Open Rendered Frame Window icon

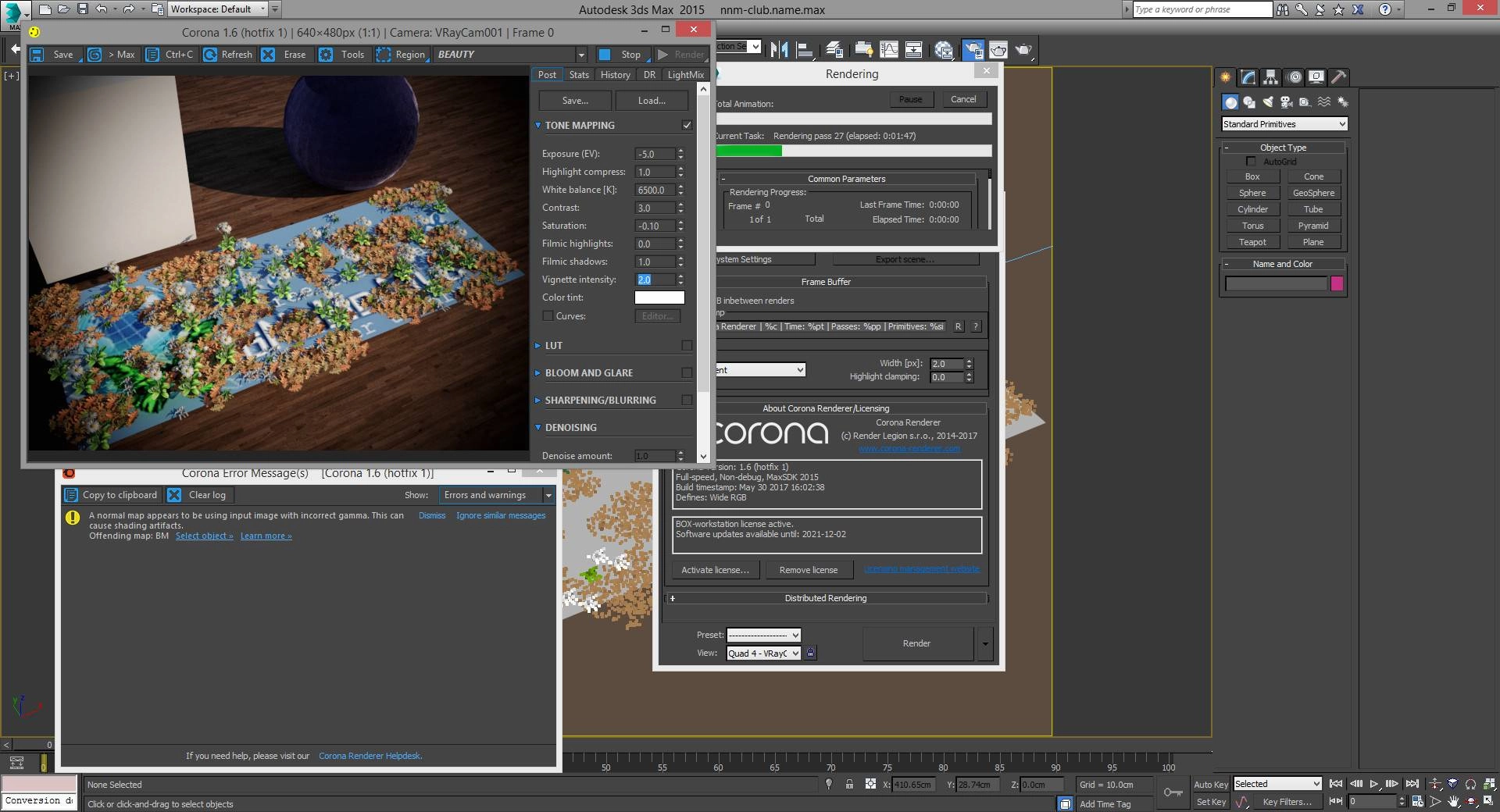998,50
